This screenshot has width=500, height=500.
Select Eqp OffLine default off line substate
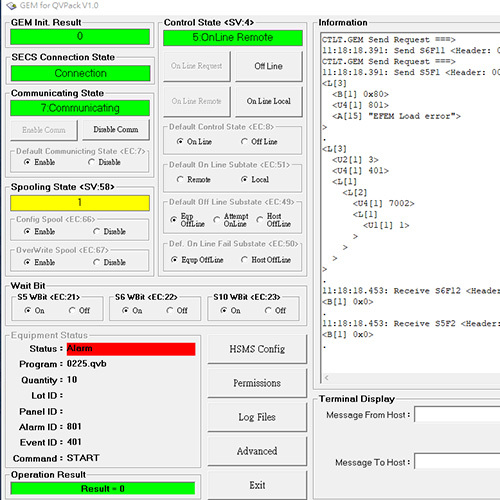pyautogui.click(x=187, y=220)
